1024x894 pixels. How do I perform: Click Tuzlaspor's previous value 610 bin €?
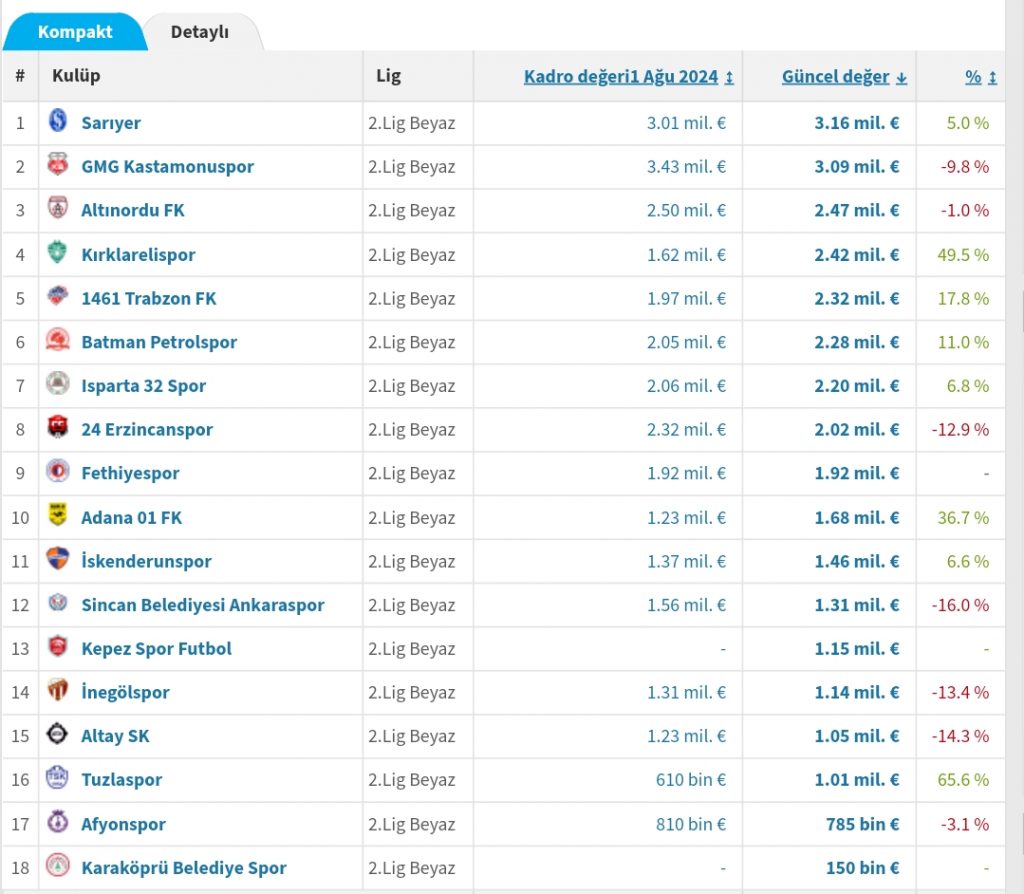tap(690, 780)
